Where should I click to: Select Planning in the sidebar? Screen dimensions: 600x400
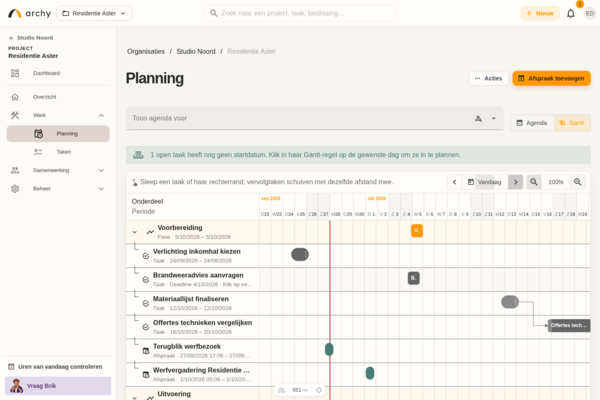point(58,134)
